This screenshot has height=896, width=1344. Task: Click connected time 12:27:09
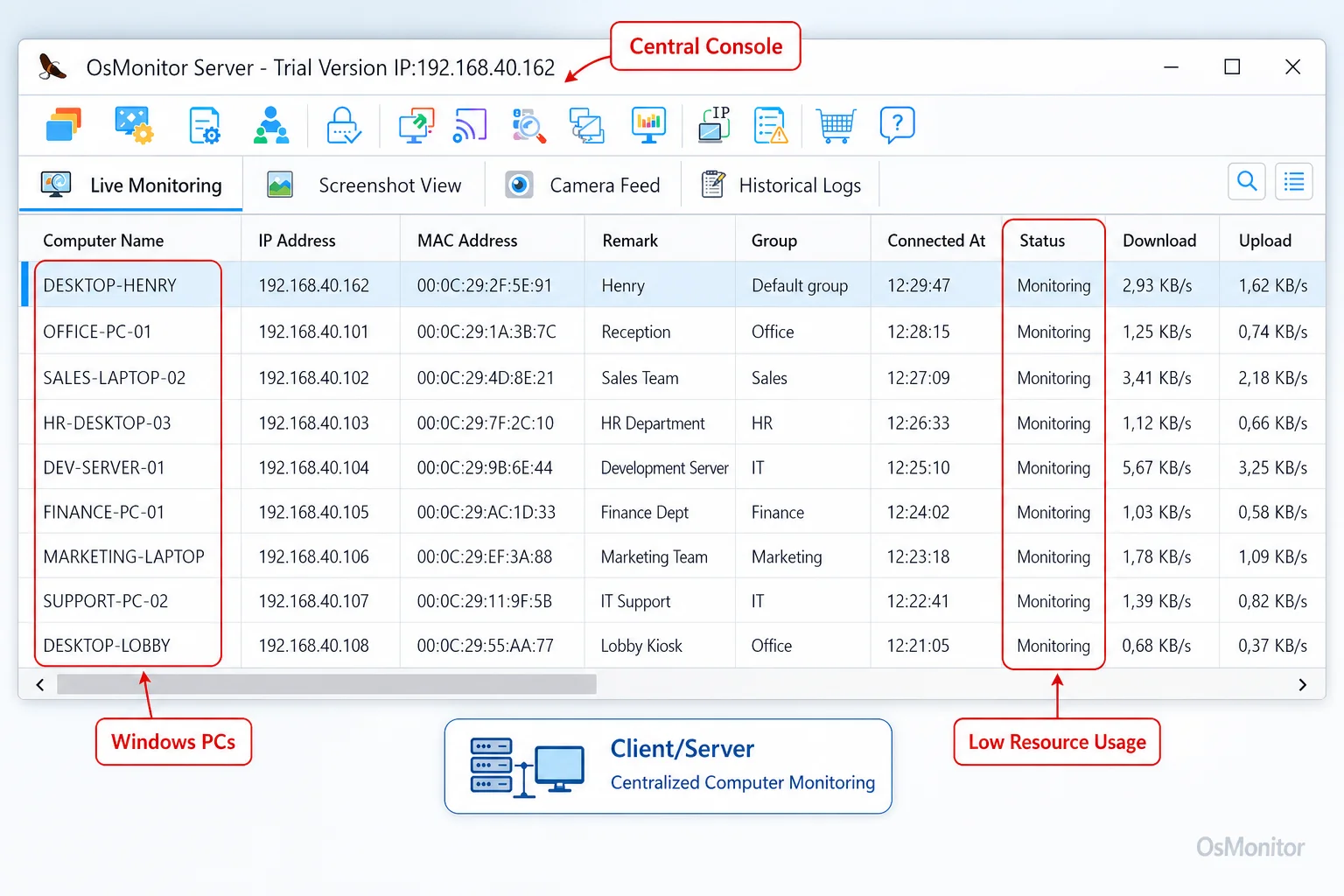coord(918,378)
